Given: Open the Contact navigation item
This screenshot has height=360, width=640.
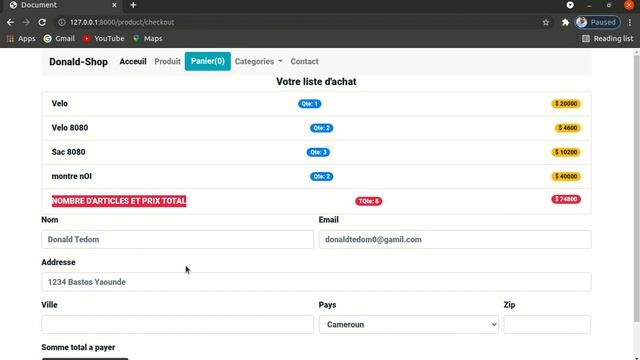Looking at the screenshot, I should pyautogui.click(x=304, y=61).
